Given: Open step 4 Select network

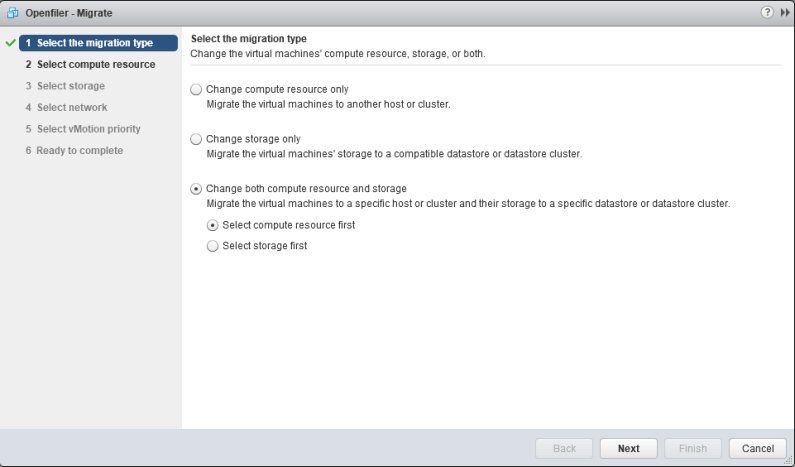Looking at the screenshot, I should (x=65, y=107).
